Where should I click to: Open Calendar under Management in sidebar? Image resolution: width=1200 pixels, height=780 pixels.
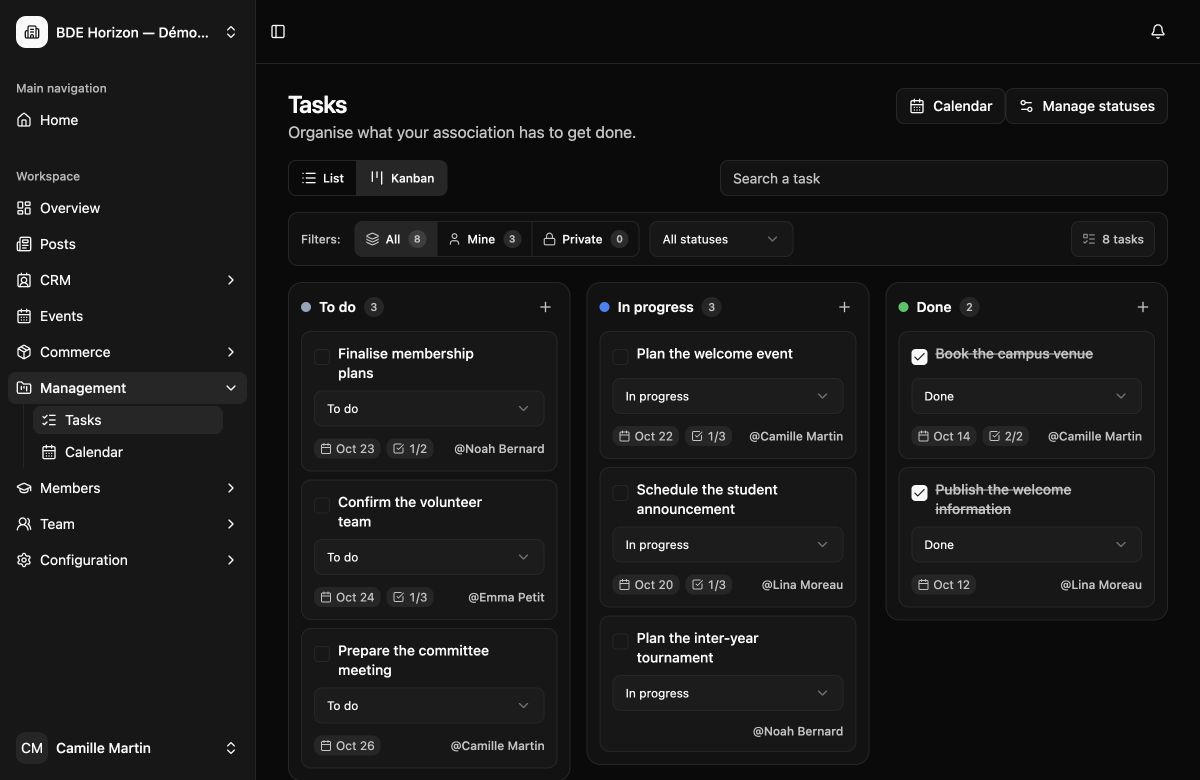[x=128, y=452]
